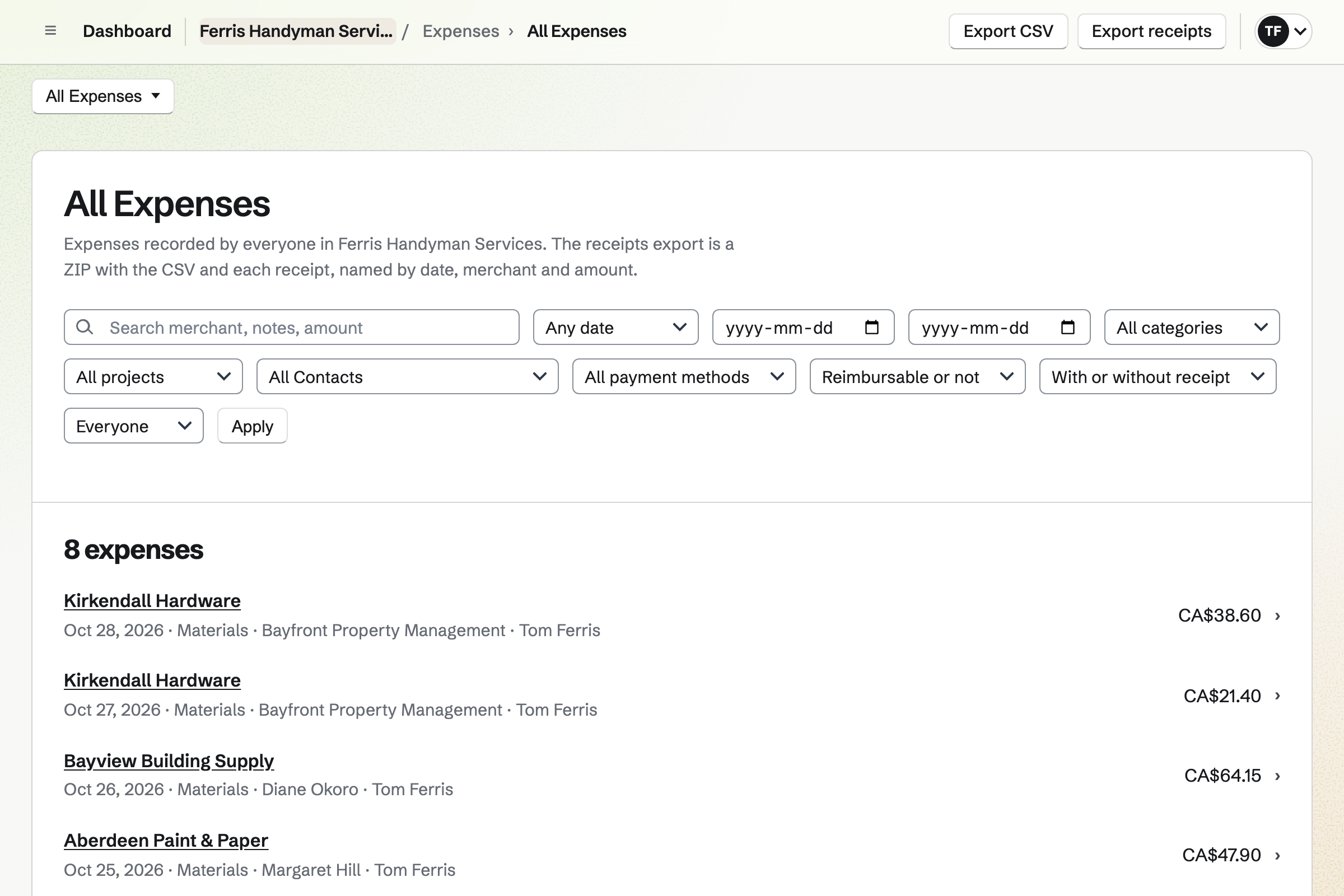The image size is (1344, 896).
Task: Open the TF user avatar menu
Action: [x=1283, y=31]
